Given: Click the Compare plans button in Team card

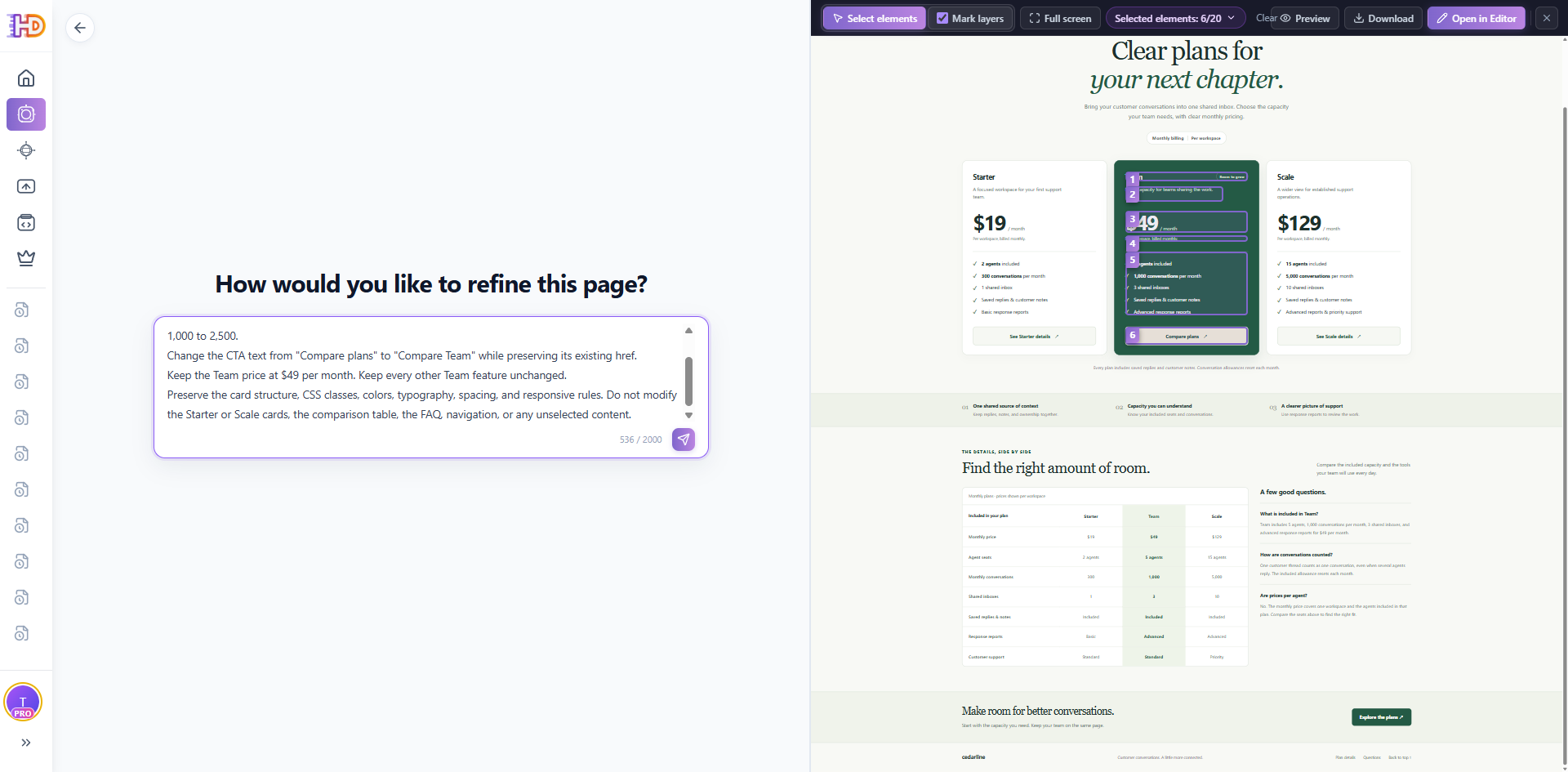Looking at the screenshot, I should pyautogui.click(x=1187, y=337).
